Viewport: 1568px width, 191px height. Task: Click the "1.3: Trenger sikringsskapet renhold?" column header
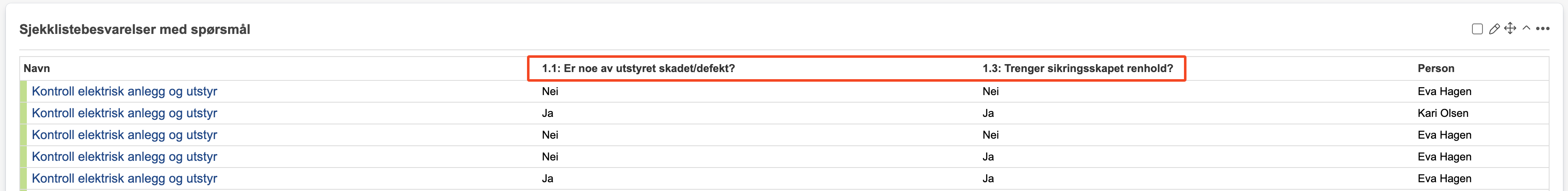click(x=1077, y=69)
